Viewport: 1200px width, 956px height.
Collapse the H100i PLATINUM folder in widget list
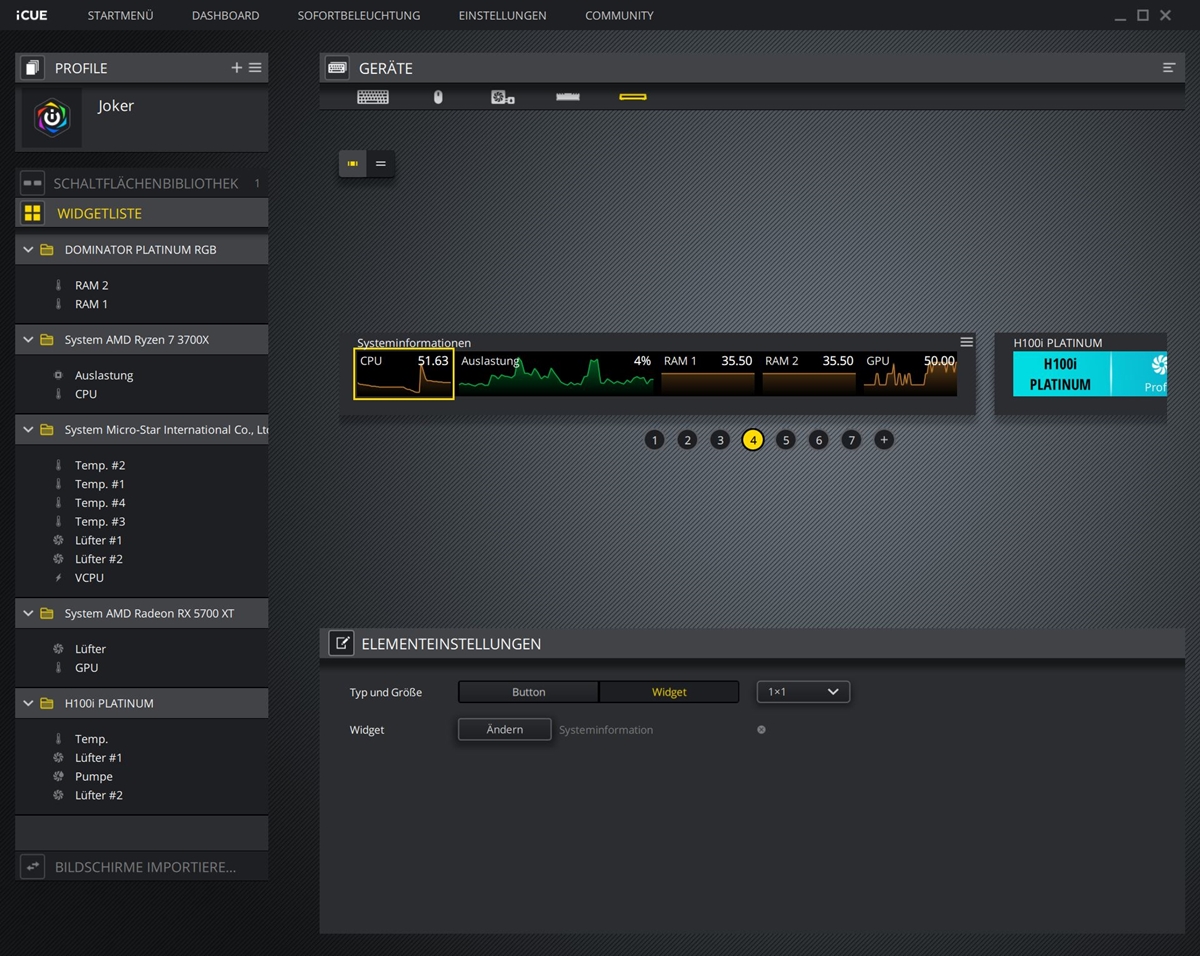28,704
